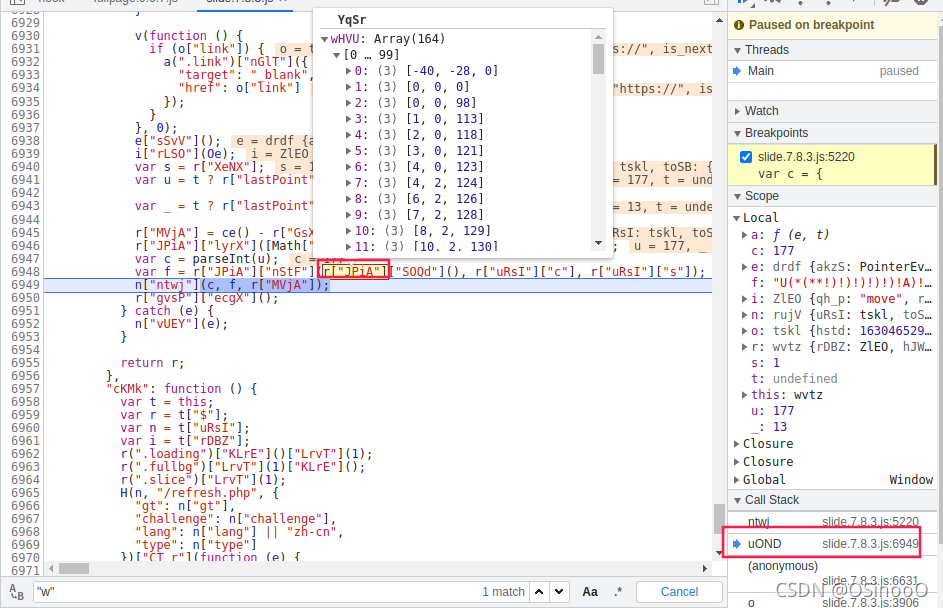Expand variable 'n: rujV' in Local scope
Image resolution: width=943 pixels, height=608 pixels.
(x=745, y=315)
